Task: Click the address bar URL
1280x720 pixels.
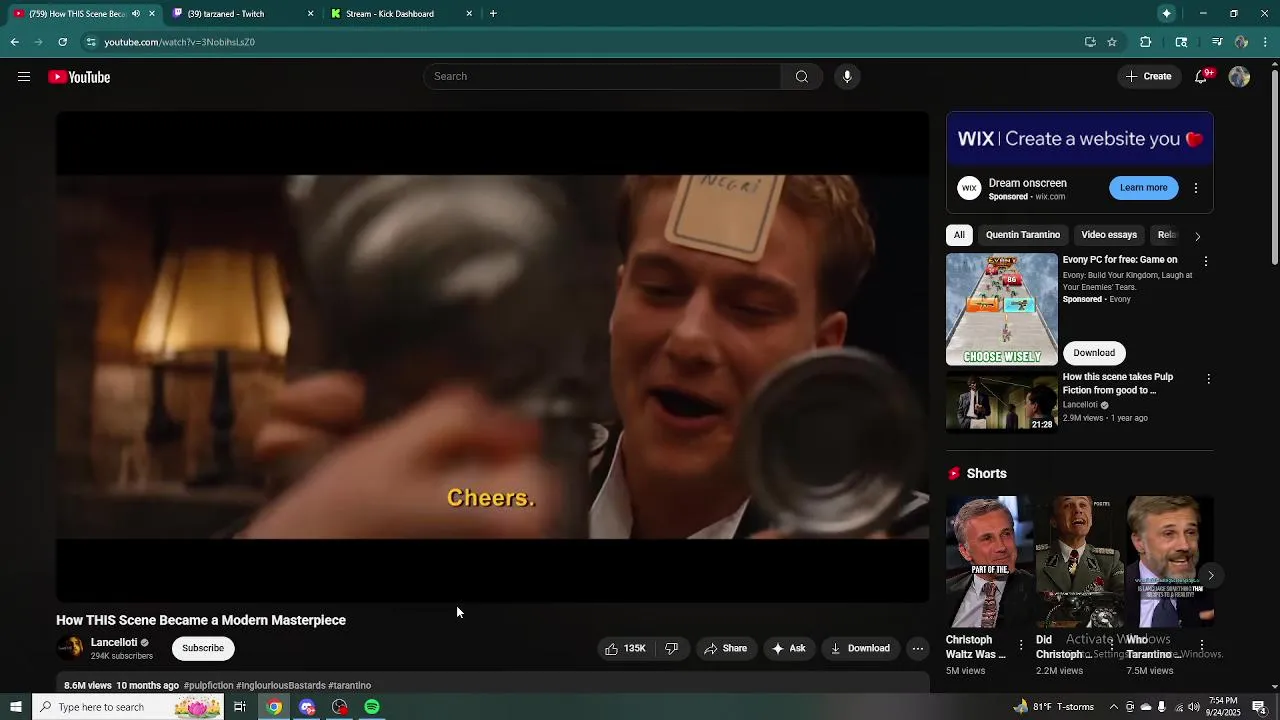Action: click(x=180, y=42)
